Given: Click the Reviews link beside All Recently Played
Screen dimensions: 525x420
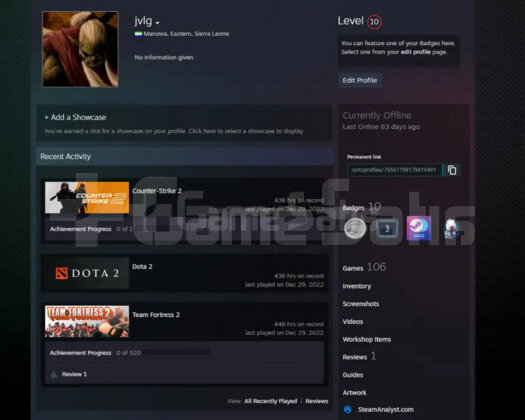Looking at the screenshot, I should (x=317, y=401).
